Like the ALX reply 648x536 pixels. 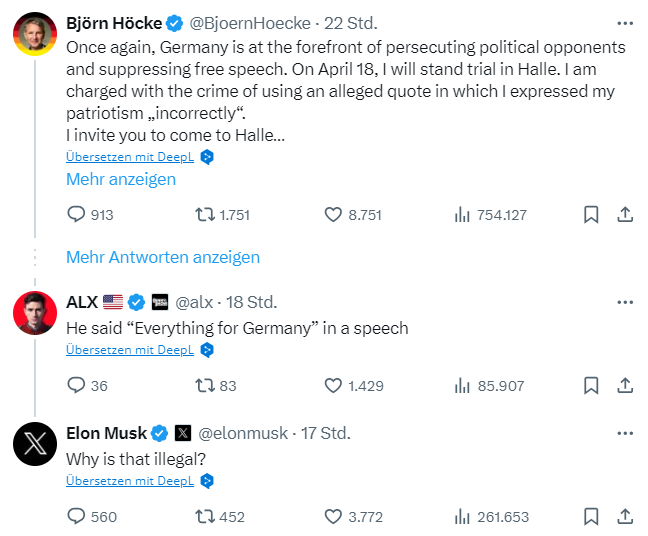(x=335, y=385)
